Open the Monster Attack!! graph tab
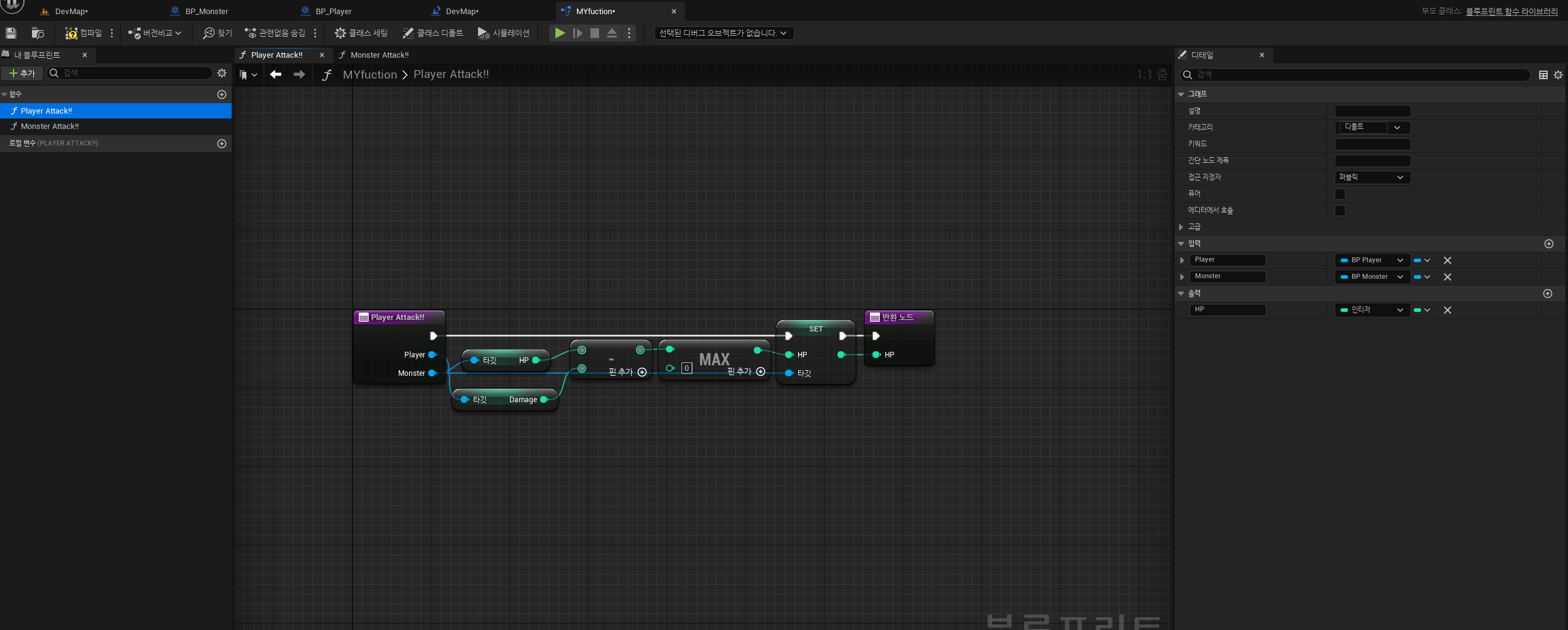1568x630 pixels. click(379, 55)
